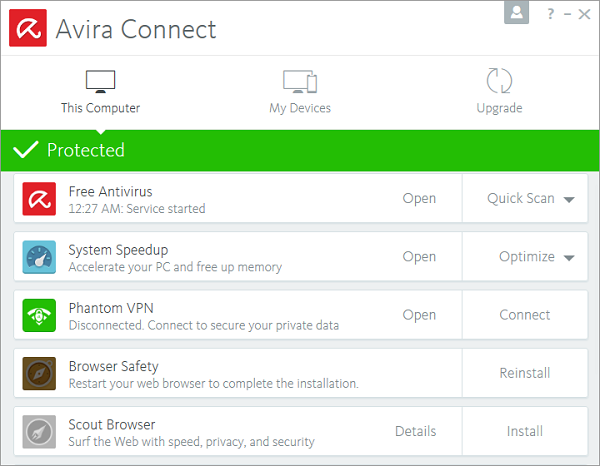Screen dimensions: 600x466
Task: Install Scout Browser
Action: (x=525, y=431)
